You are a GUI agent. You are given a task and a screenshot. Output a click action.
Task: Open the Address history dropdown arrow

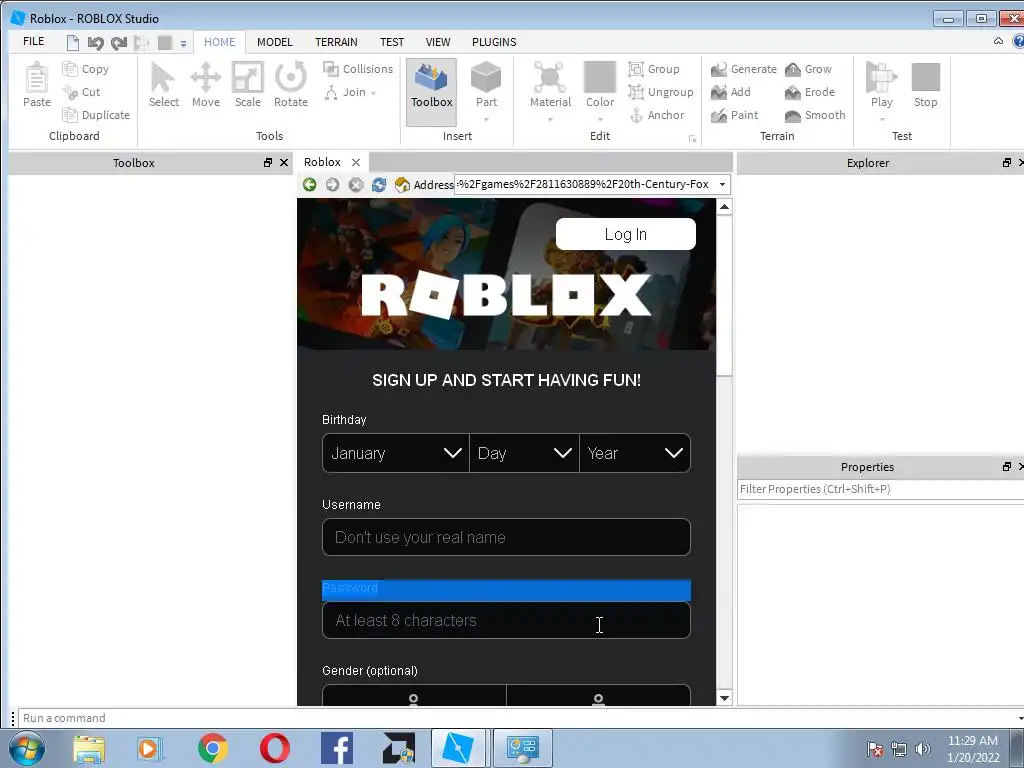pyautogui.click(x=722, y=184)
